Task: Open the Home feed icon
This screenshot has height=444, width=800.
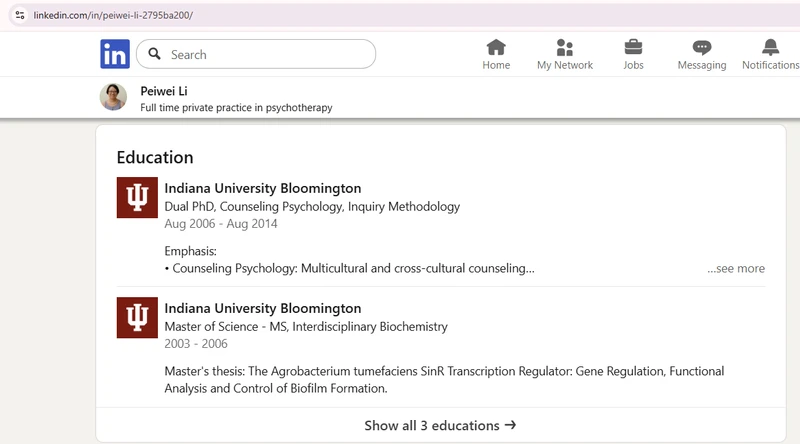Action: point(496,47)
